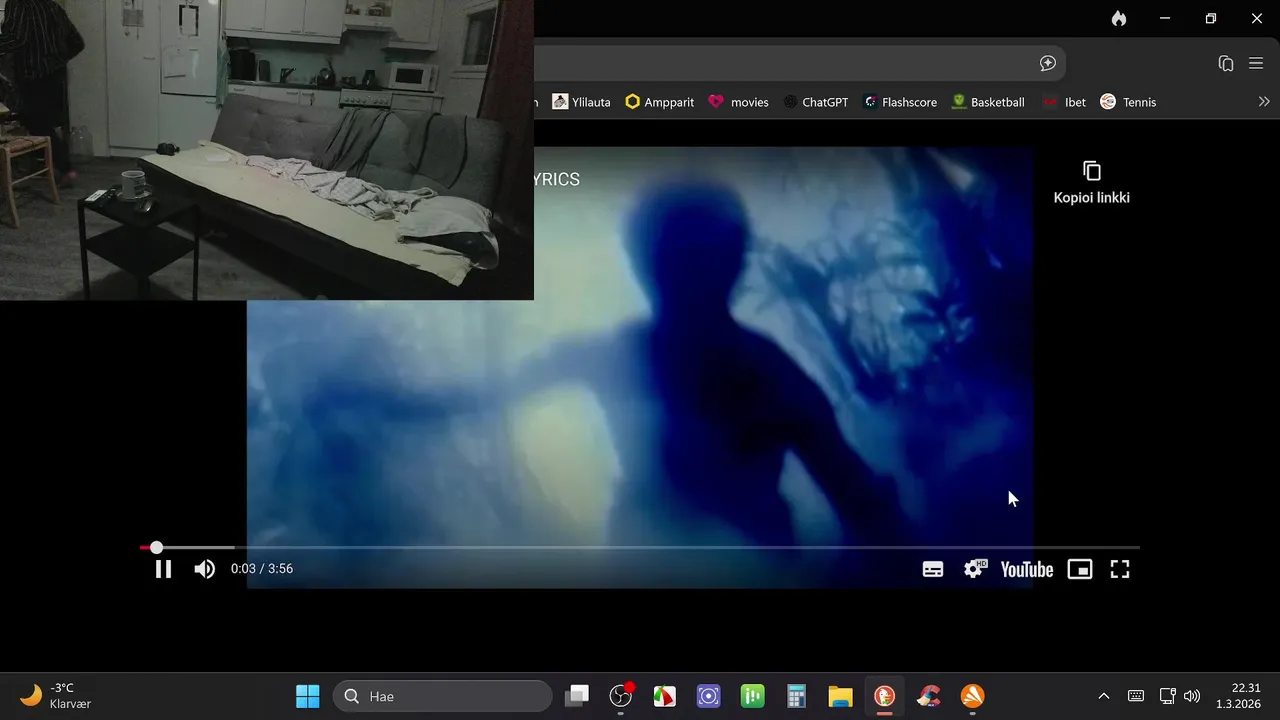Pause the YouTube video

[163, 569]
